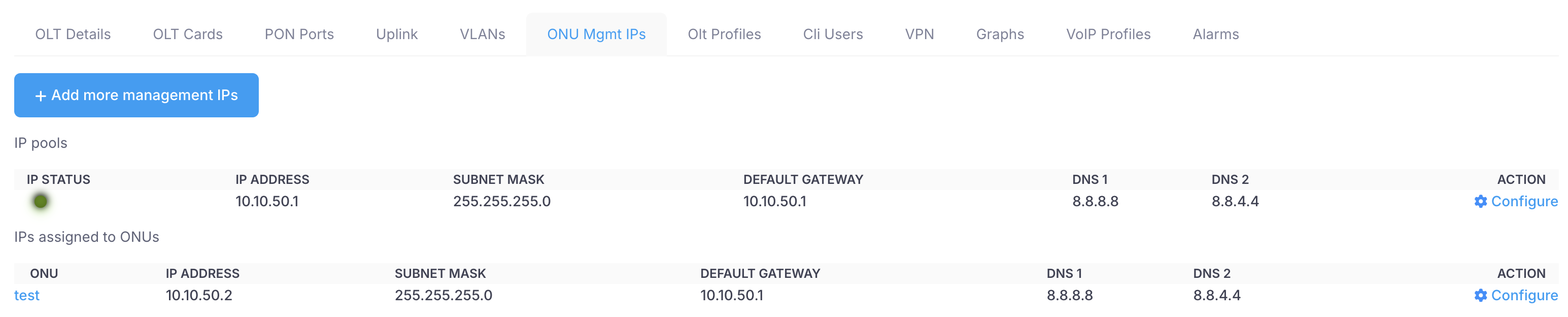This screenshot has height=317, width=1568.
Task: Click the gear icon in the IP pools row
Action: (x=1480, y=201)
